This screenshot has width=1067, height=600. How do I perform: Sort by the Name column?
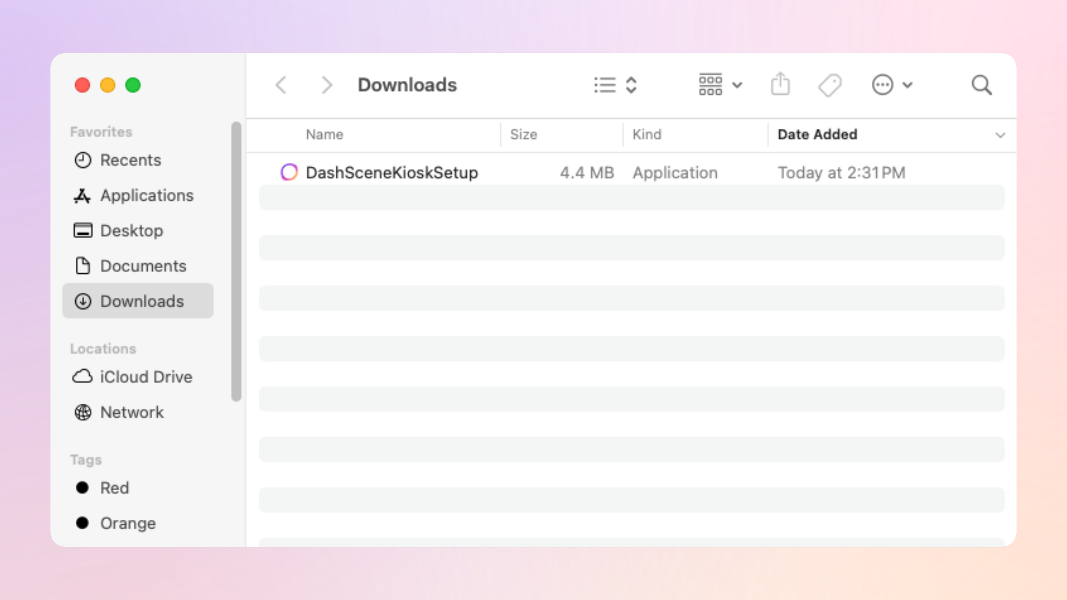[x=324, y=135]
